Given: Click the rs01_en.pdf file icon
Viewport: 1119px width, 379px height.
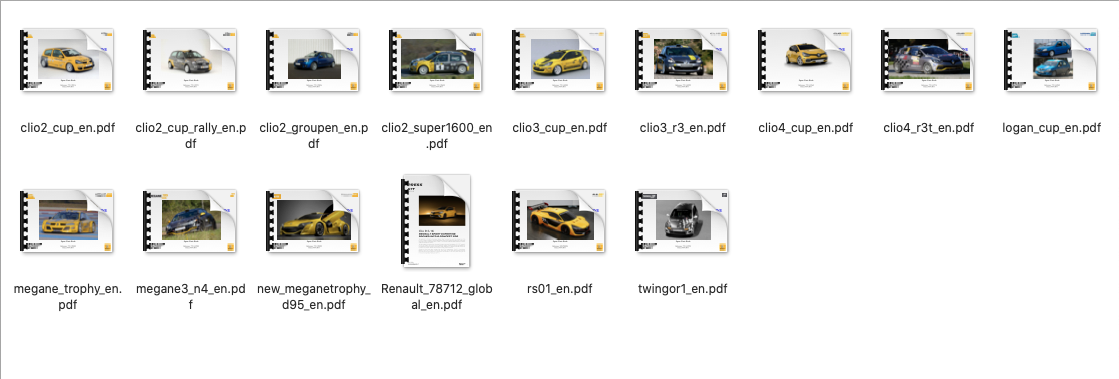Looking at the screenshot, I should pos(560,221).
